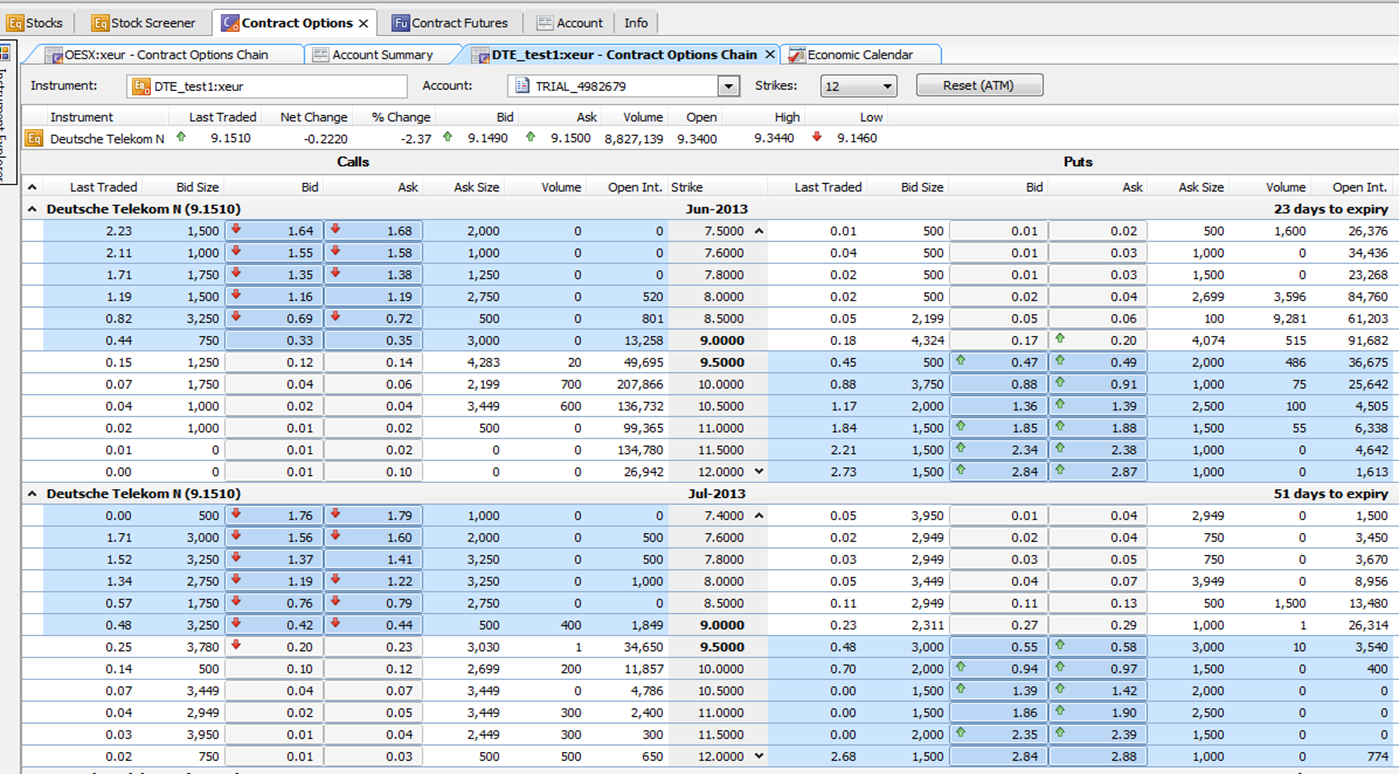The height and width of the screenshot is (774, 1399).
Task: Click Jun-2013 7.5000 call bid 1.64
Action: pos(274,231)
